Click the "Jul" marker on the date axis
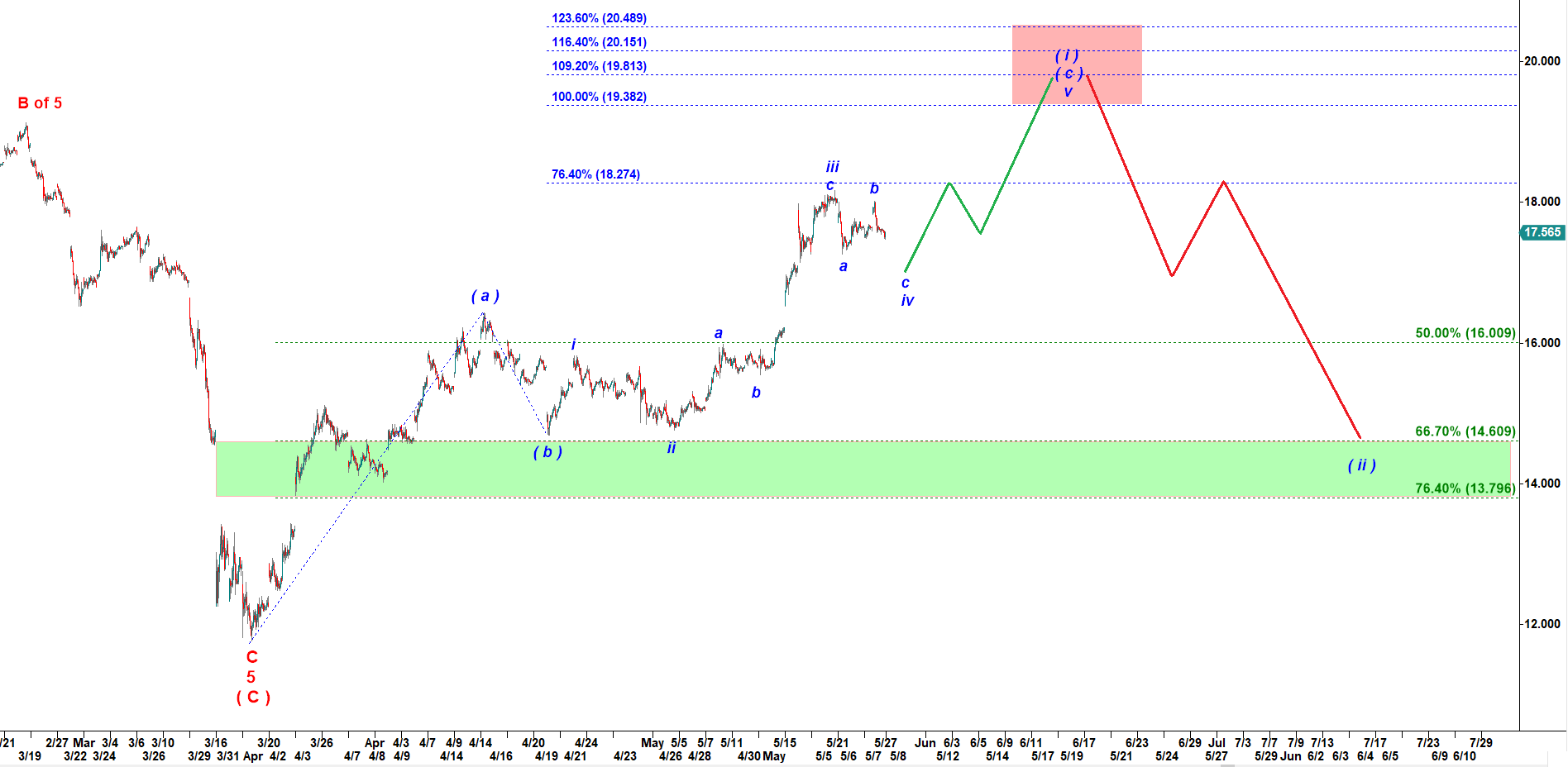Viewport: 1568px width, 767px height. (x=1217, y=742)
